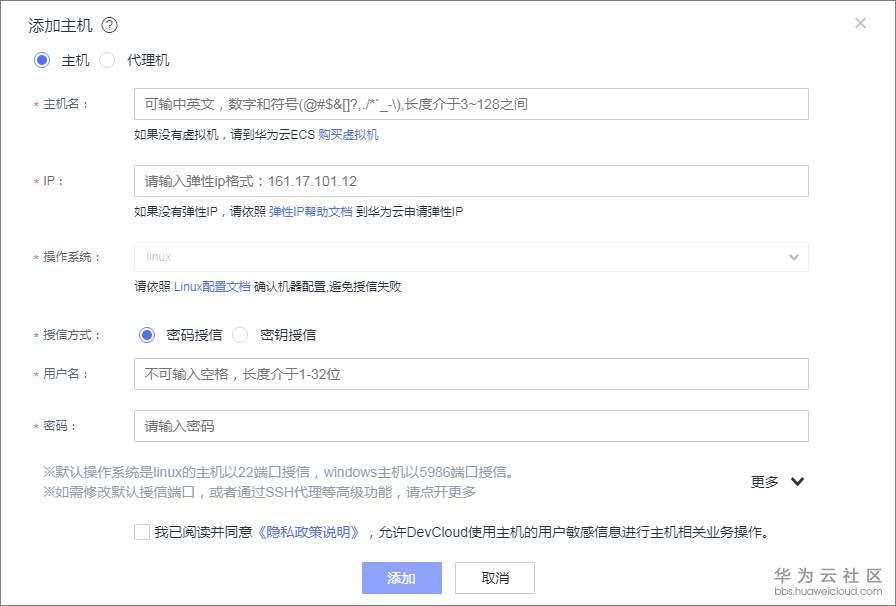Open the 操作系统 combo box
896x606 pixels.
(x=470, y=257)
